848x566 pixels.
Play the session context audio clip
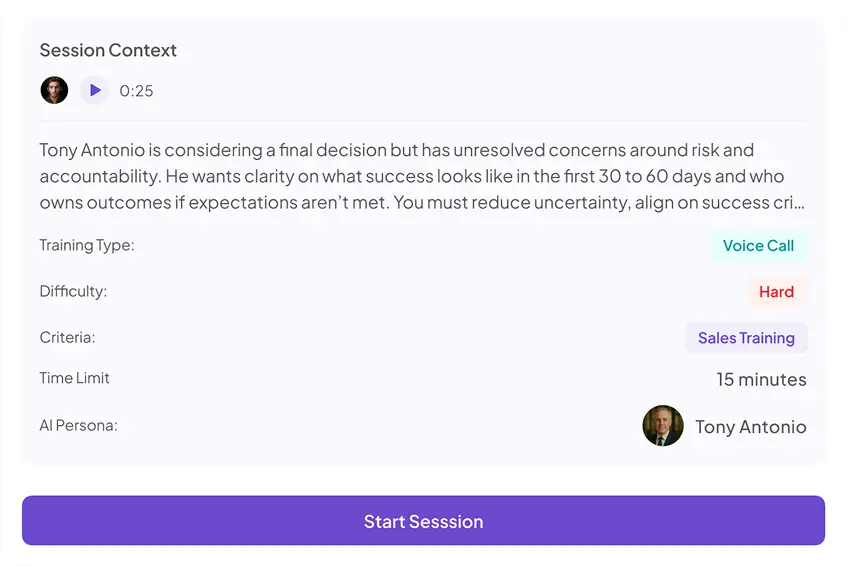pyautogui.click(x=94, y=90)
